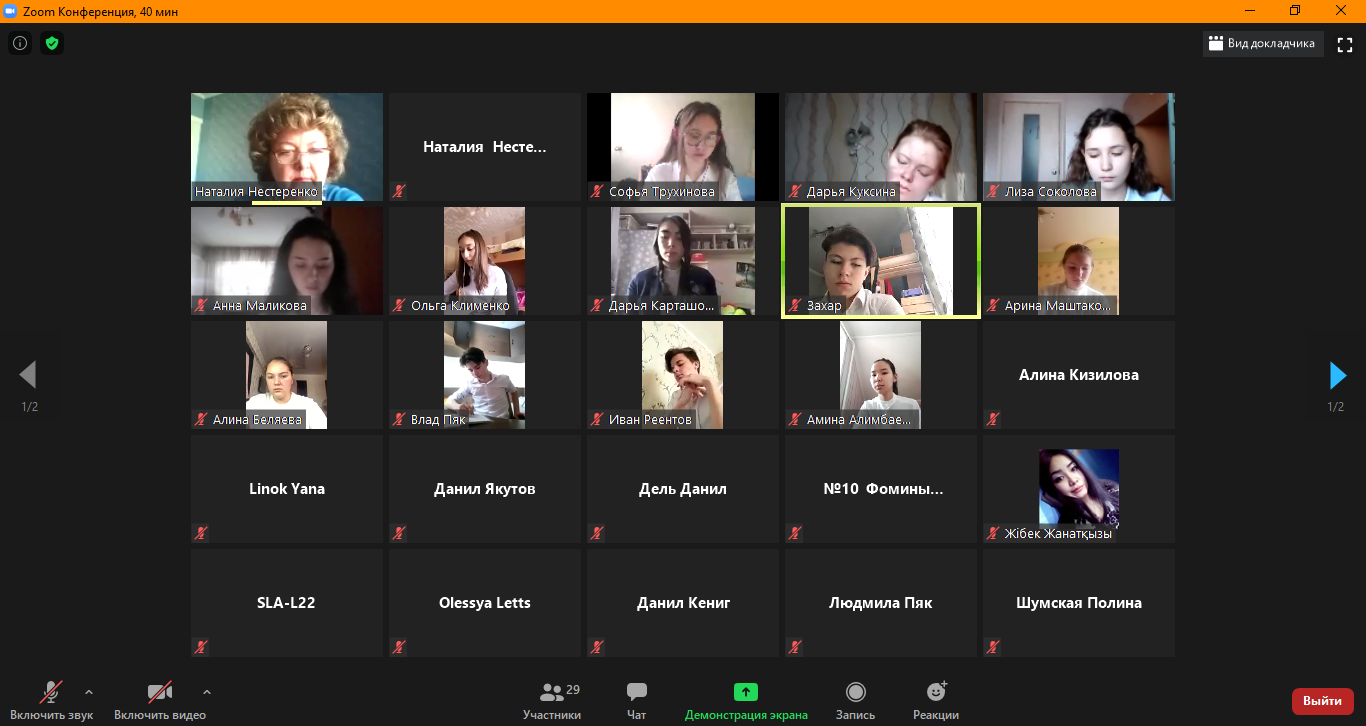Image resolution: width=1366 pixels, height=726 pixels.
Task: Click the Шумская Полина name tile
Action: point(1079,603)
